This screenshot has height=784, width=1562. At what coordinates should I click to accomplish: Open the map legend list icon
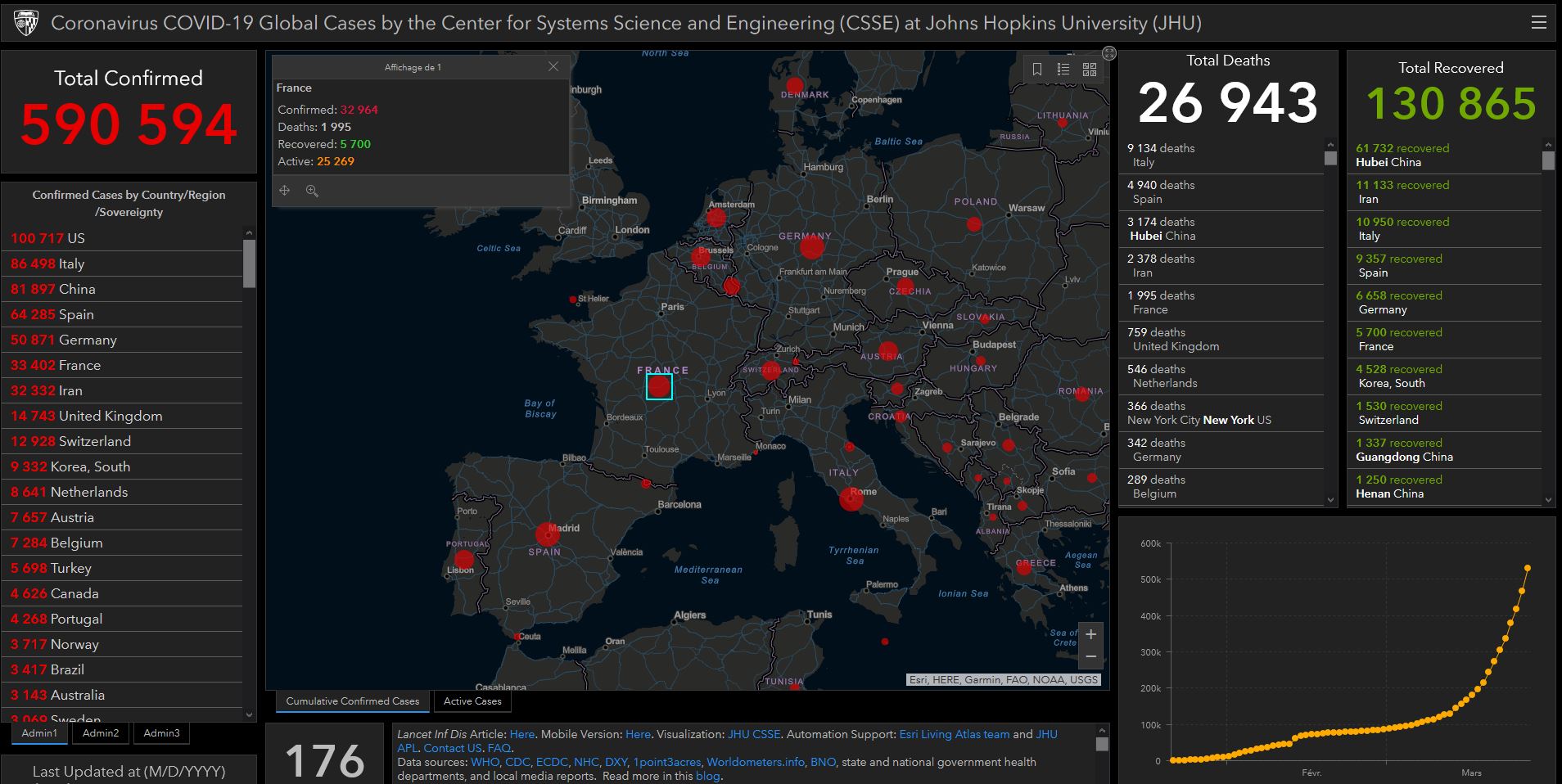(1063, 70)
